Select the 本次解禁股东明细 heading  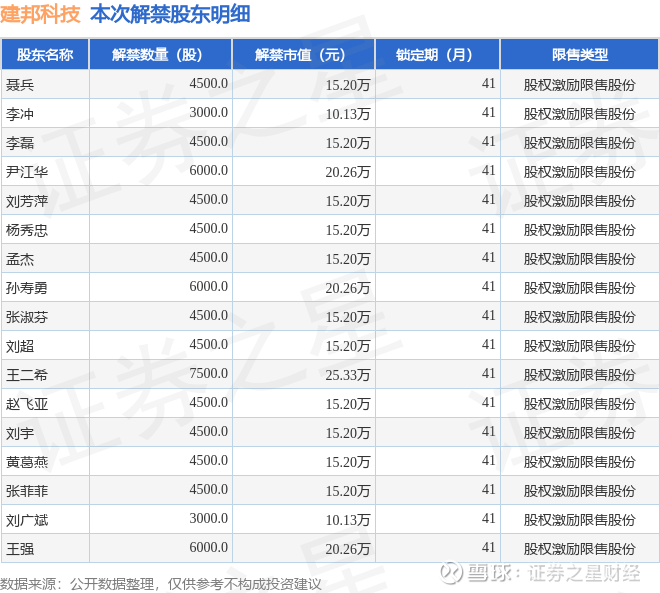(x=170, y=14)
